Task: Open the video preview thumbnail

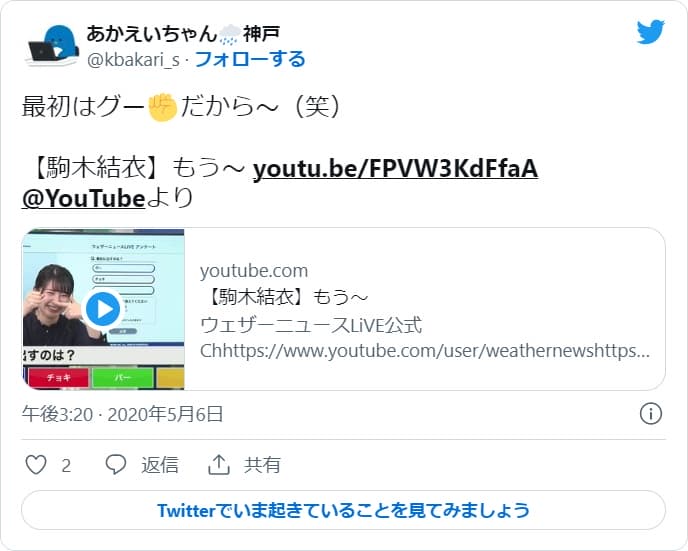Action: (x=104, y=309)
